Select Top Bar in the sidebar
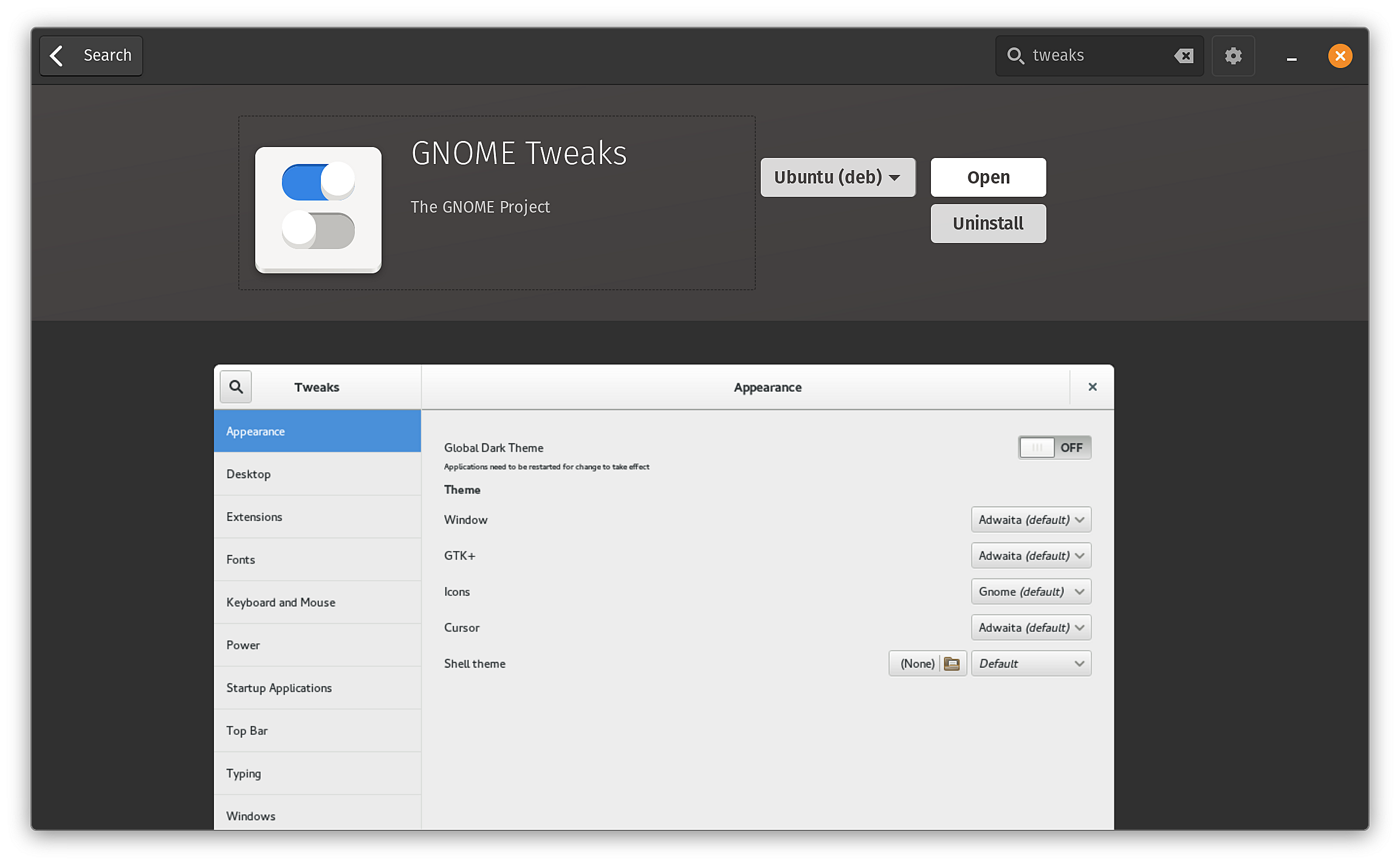This screenshot has height=865, width=1400. [x=317, y=731]
